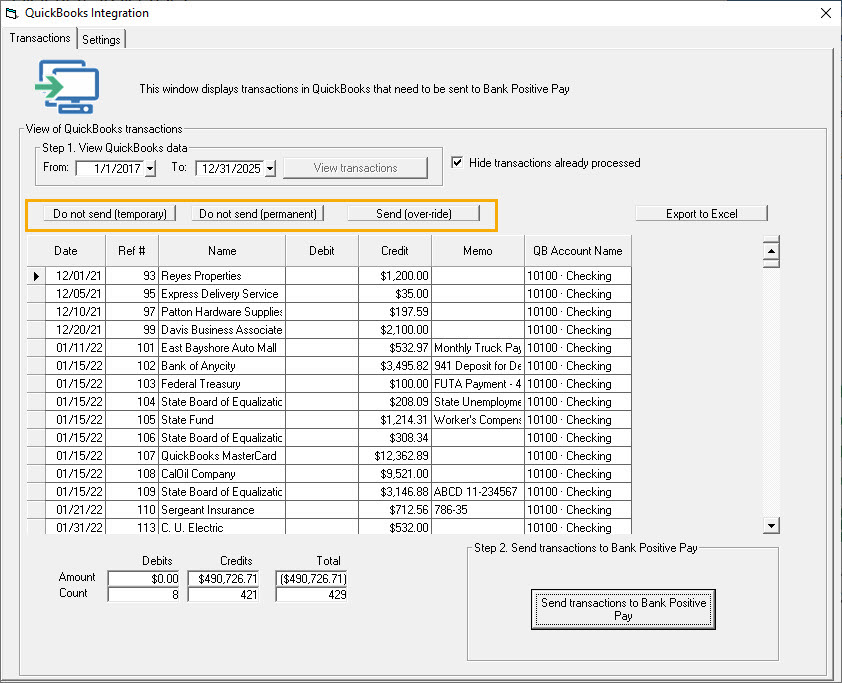Select Express Delivery Service row name
Image resolution: width=842 pixels, height=683 pixels.
click(x=222, y=294)
